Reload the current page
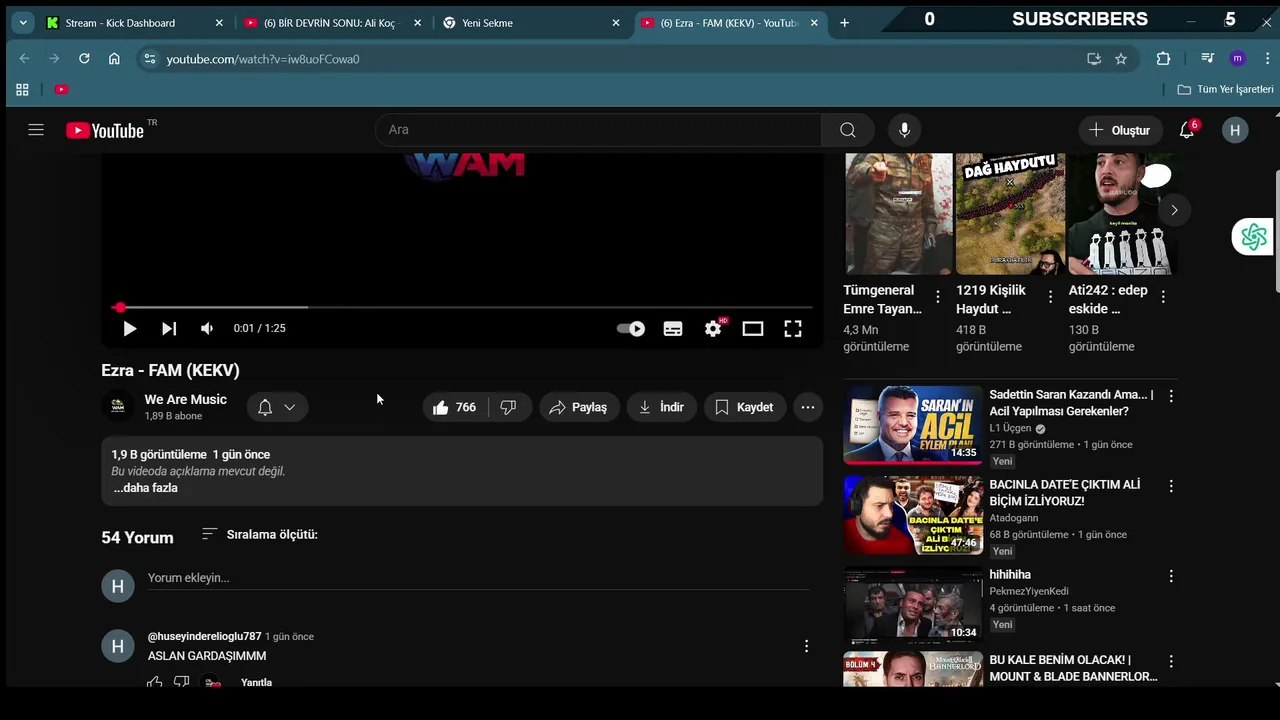Image resolution: width=1280 pixels, height=720 pixels. click(84, 59)
